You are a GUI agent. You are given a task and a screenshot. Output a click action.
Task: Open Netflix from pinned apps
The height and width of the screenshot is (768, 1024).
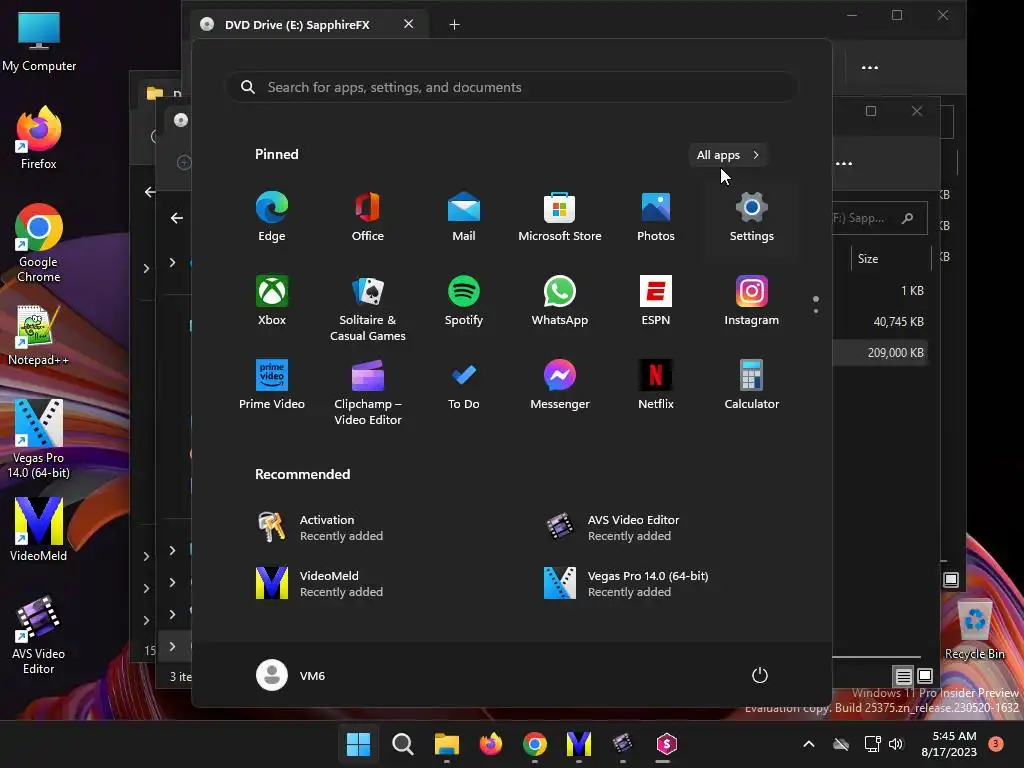tap(656, 385)
